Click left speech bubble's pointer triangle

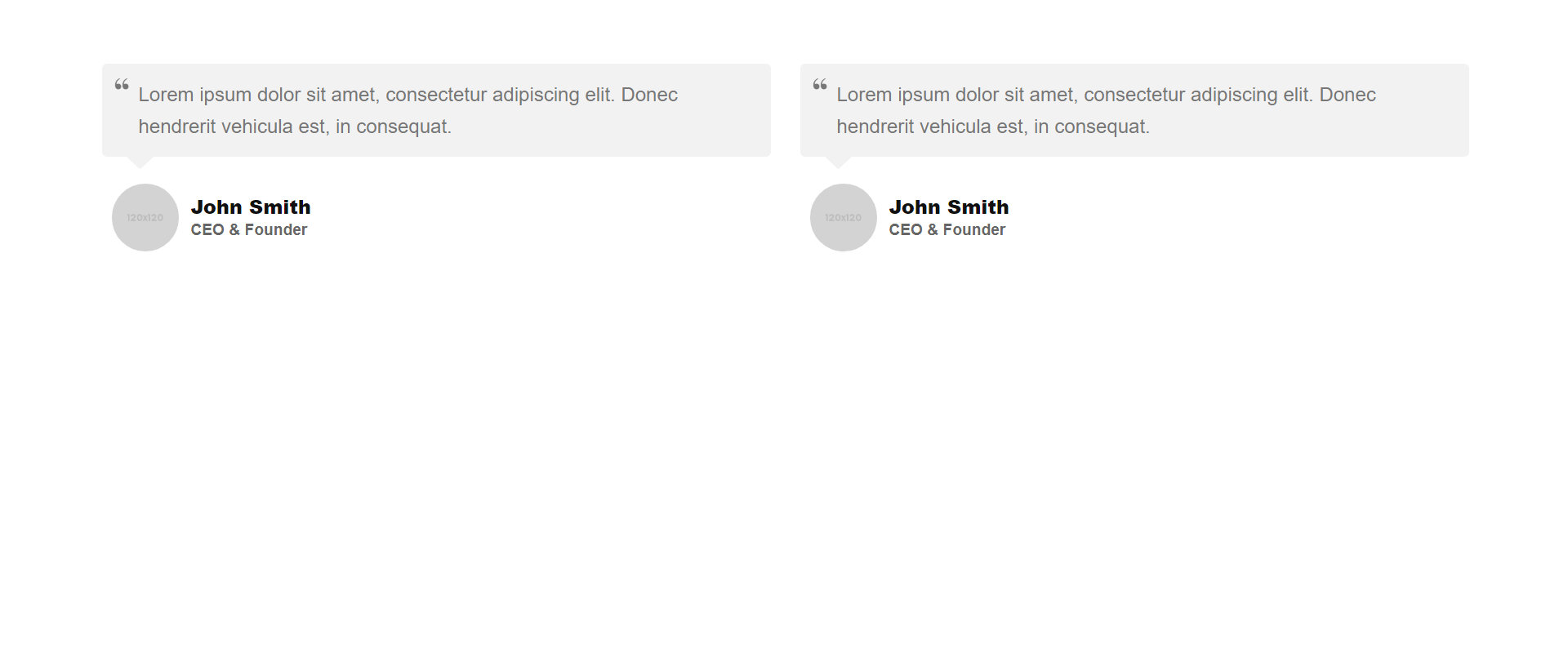click(x=140, y=162)
